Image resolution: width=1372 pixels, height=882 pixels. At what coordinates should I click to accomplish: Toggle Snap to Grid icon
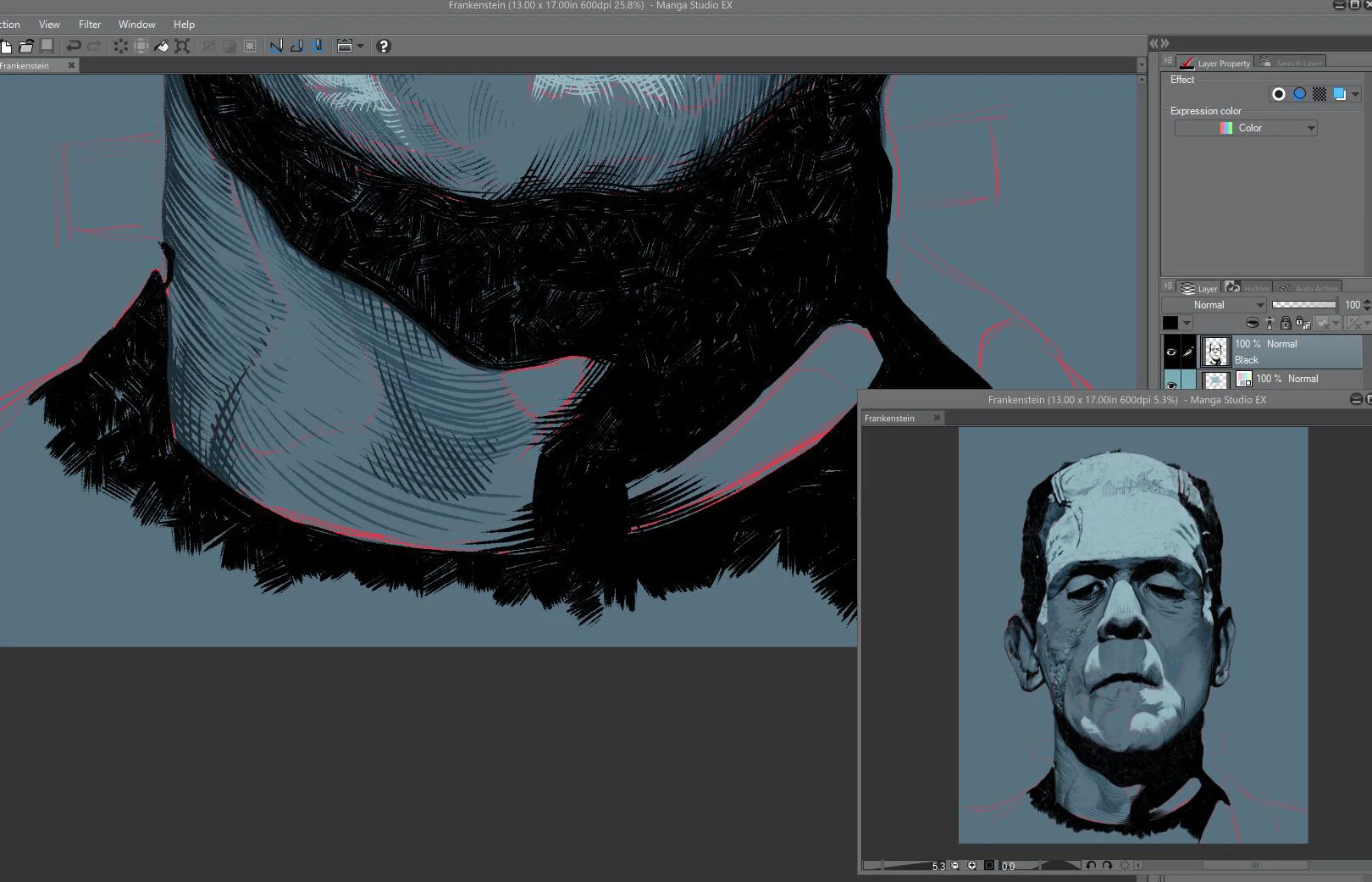tap(318, 46)
